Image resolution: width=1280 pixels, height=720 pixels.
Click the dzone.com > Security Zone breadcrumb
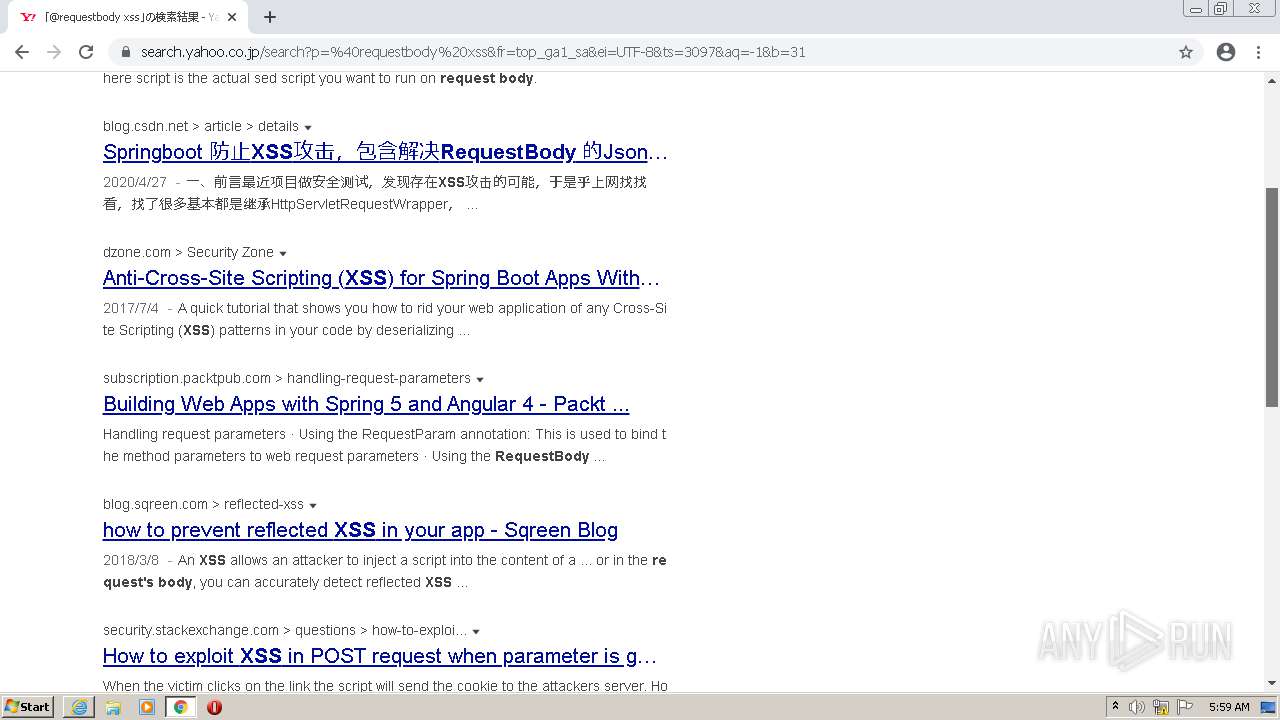(188, 252)
